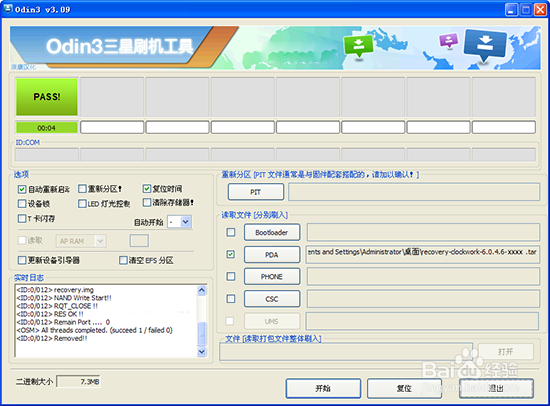This screenshot has height=406, width=550.
Task: Enable the T 卡闪存 checkbox
Action: (22, 219)
